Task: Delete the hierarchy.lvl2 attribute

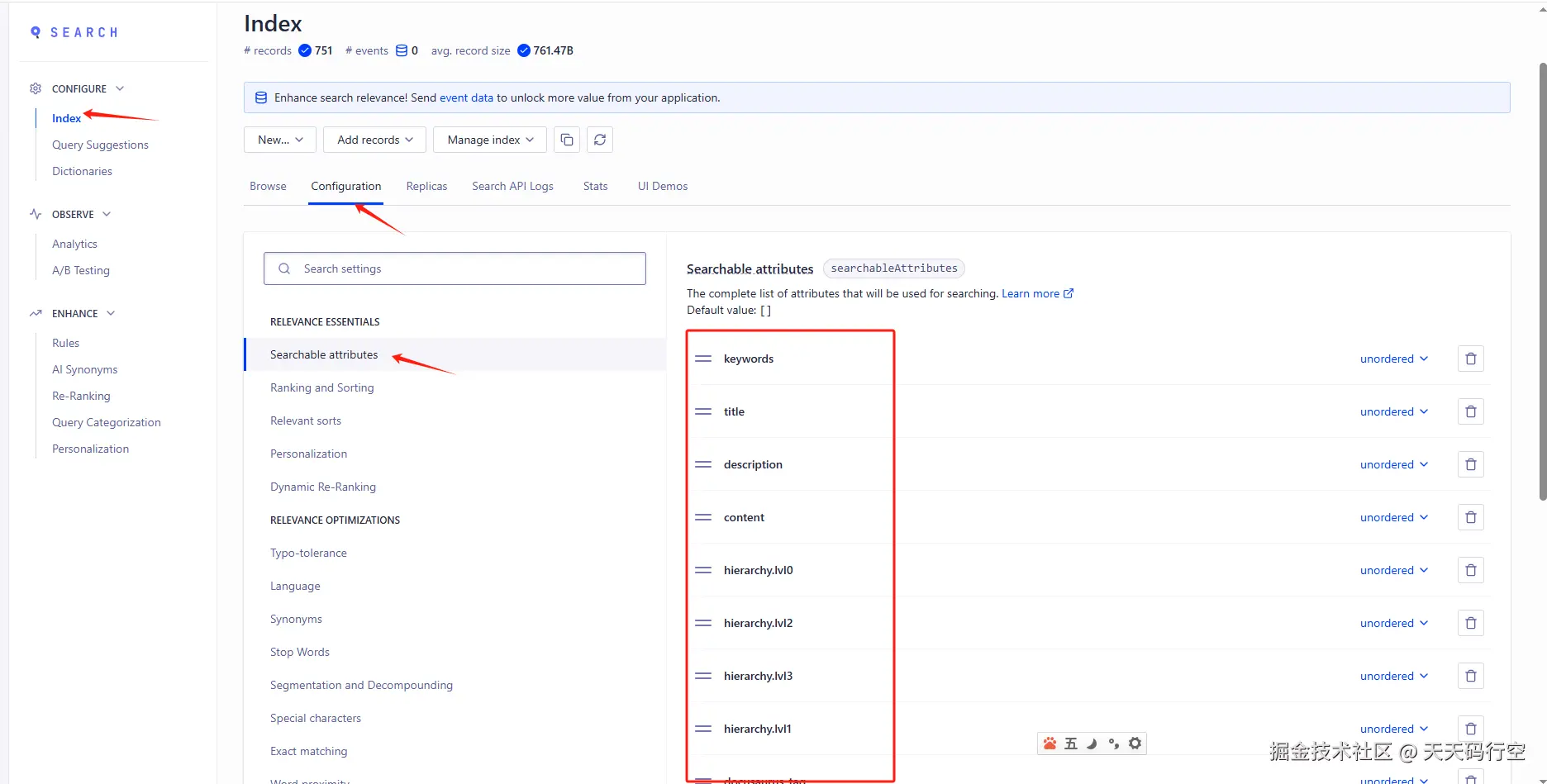Action: [1471, 623]
